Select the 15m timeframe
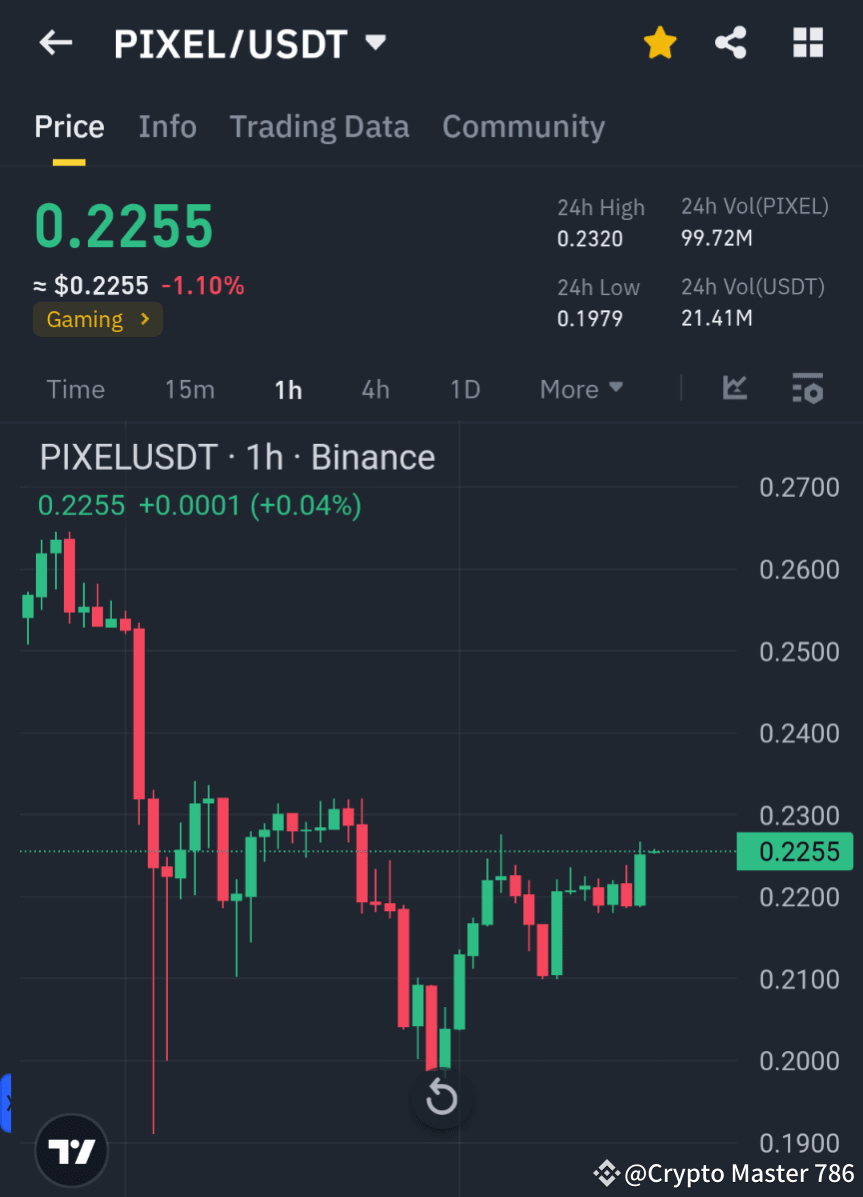Image resolution: width=863 pixels, height=1197 pixels. 190,389
